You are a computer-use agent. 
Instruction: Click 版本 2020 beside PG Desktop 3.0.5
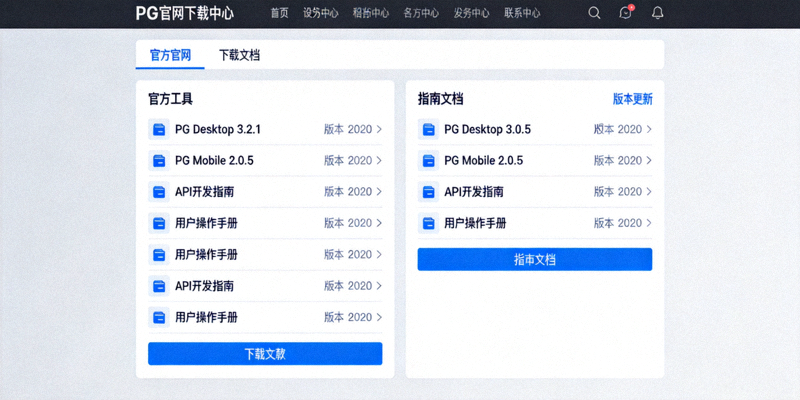pyautogui.click(x=617, y=130)
